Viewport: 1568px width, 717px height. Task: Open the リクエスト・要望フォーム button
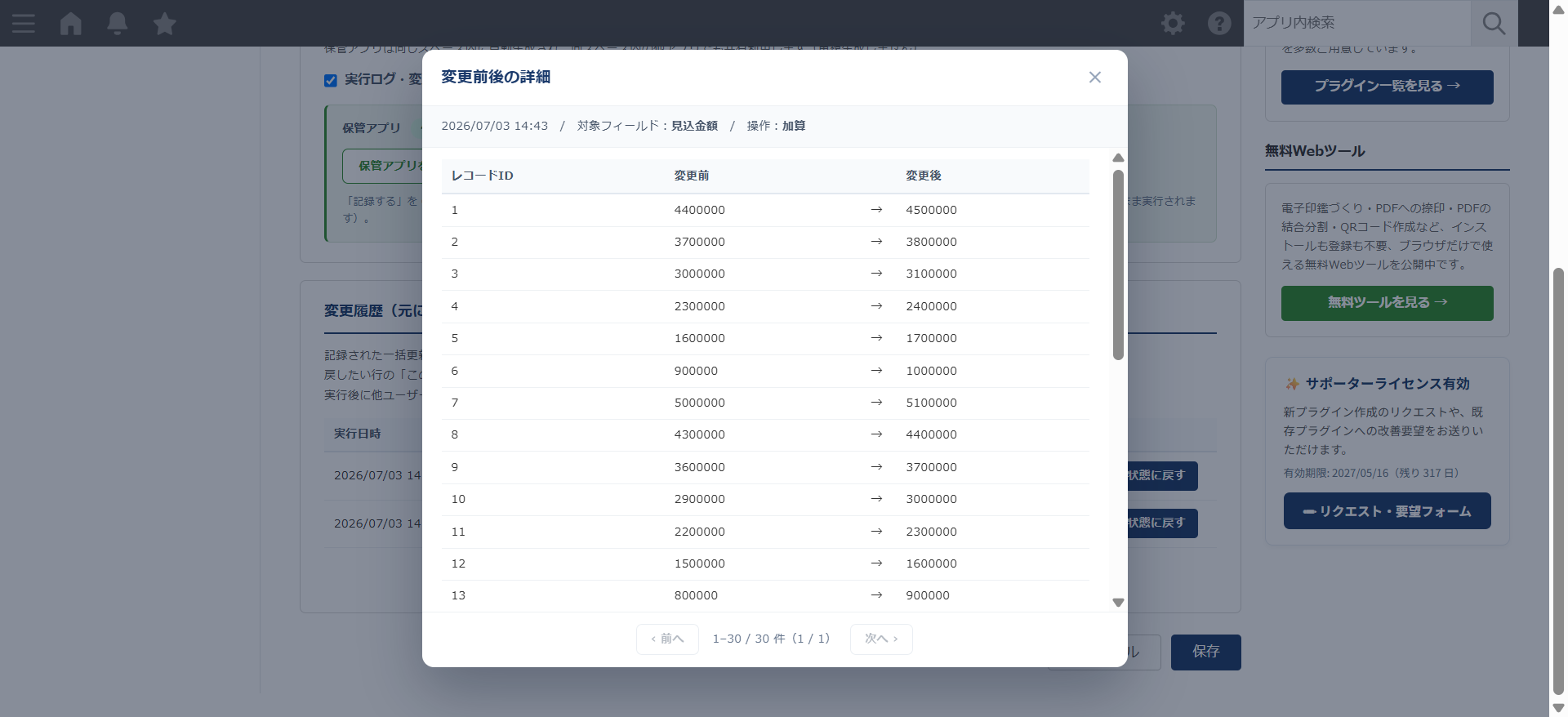coord(1387,511)
